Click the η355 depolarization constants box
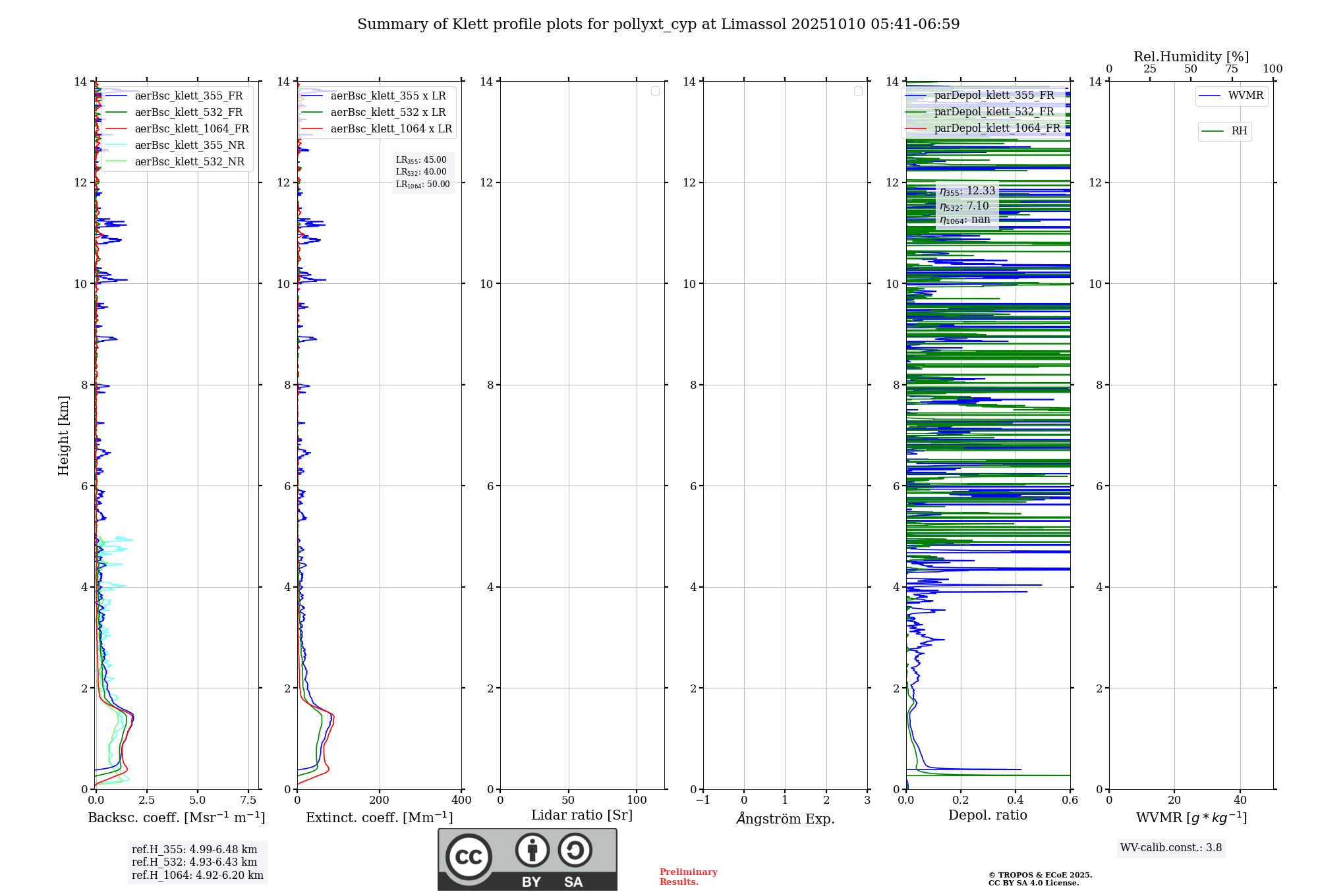 (967, 205)
